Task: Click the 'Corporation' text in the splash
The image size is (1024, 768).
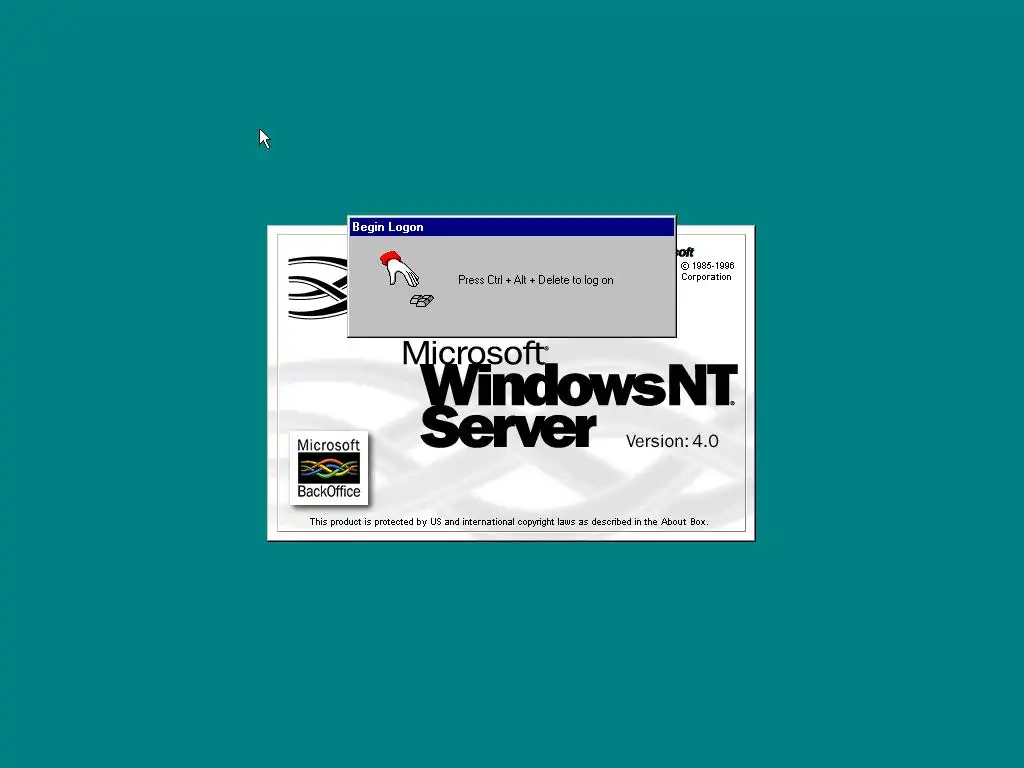Action: [706, 277]
